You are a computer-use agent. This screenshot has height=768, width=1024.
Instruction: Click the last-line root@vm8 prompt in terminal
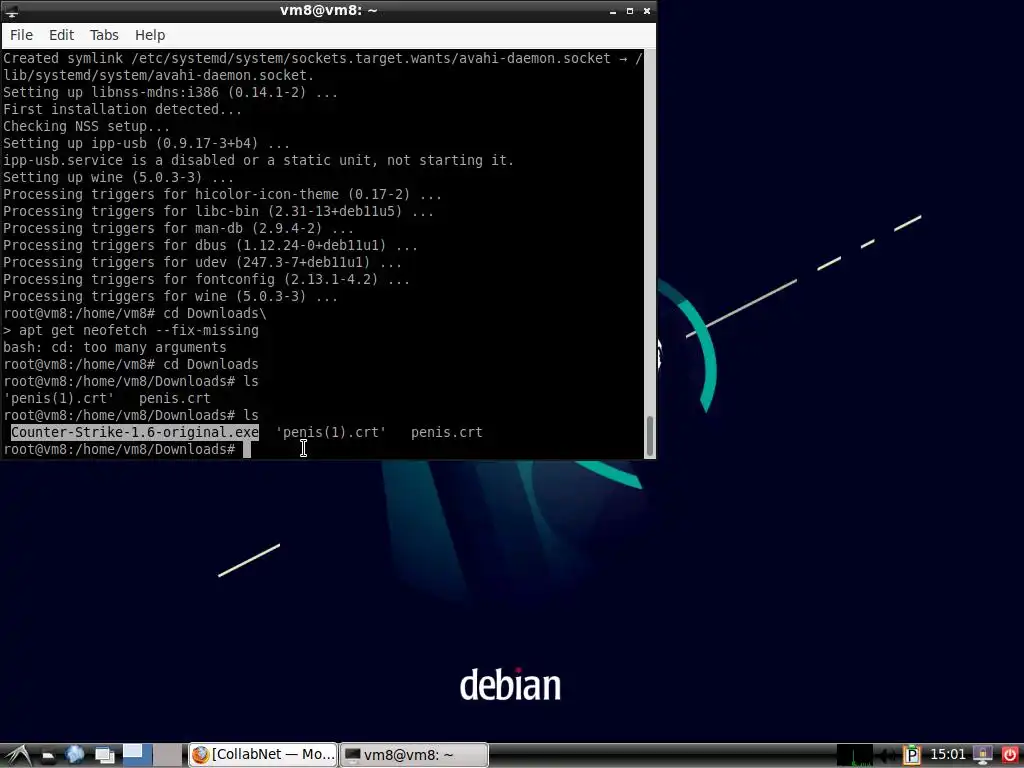119,449
